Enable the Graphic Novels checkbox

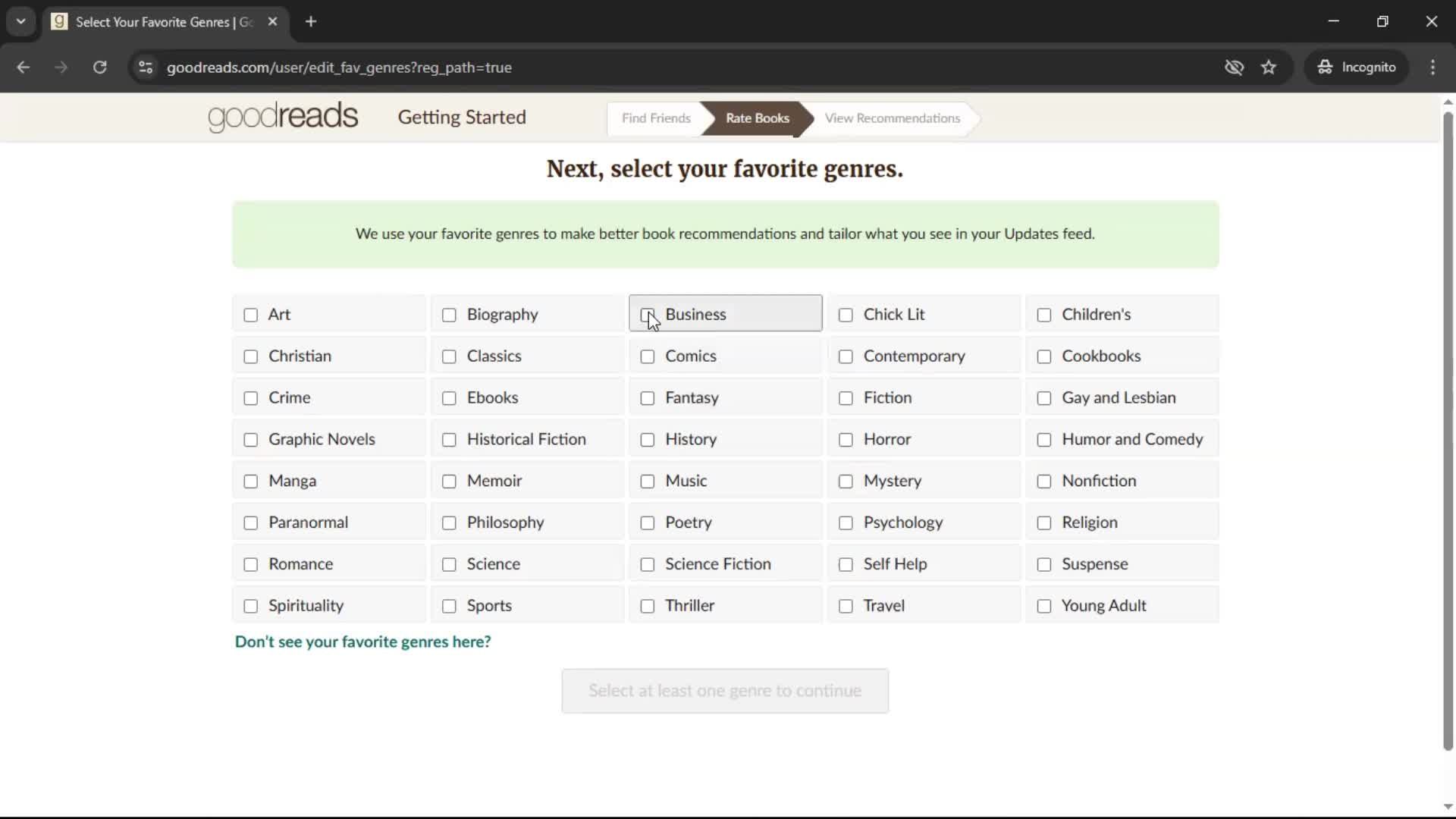click(x=251, y=440)
